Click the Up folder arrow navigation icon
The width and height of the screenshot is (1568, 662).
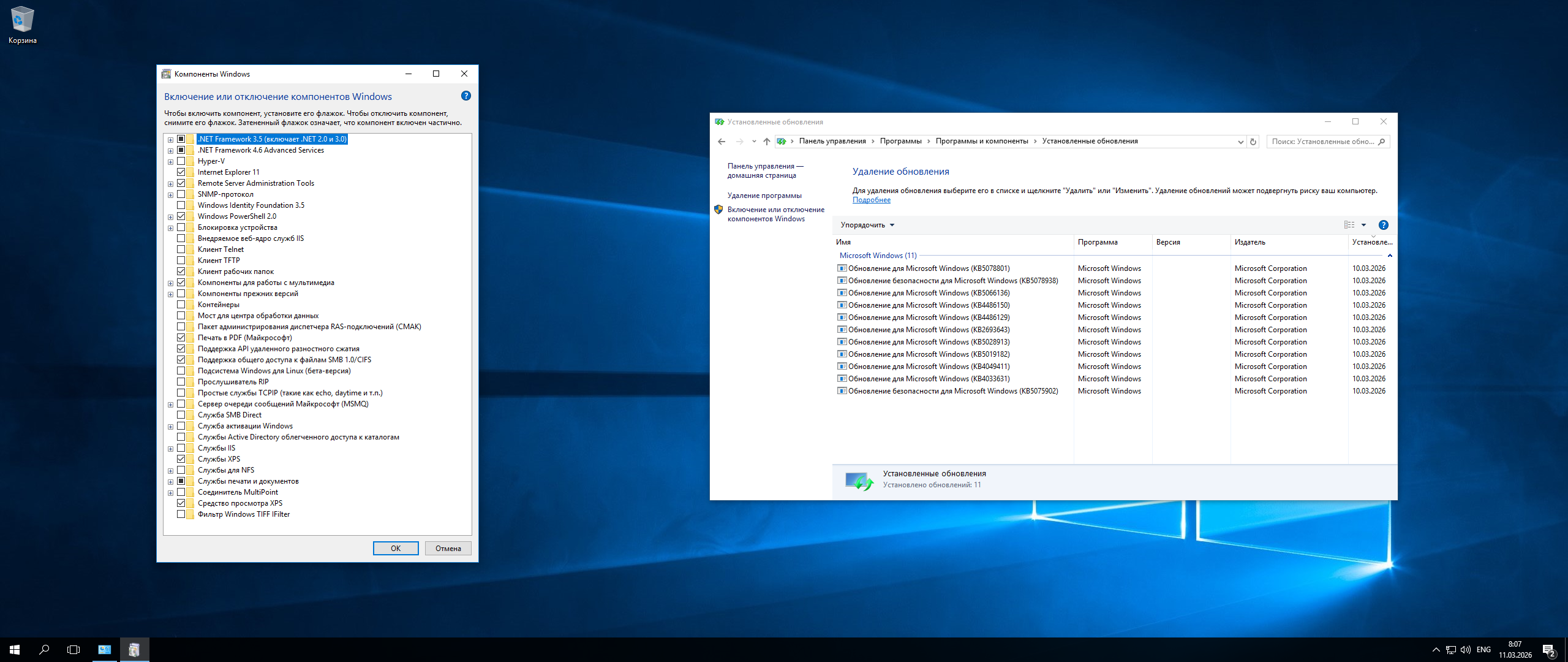[x=766, y=142]
